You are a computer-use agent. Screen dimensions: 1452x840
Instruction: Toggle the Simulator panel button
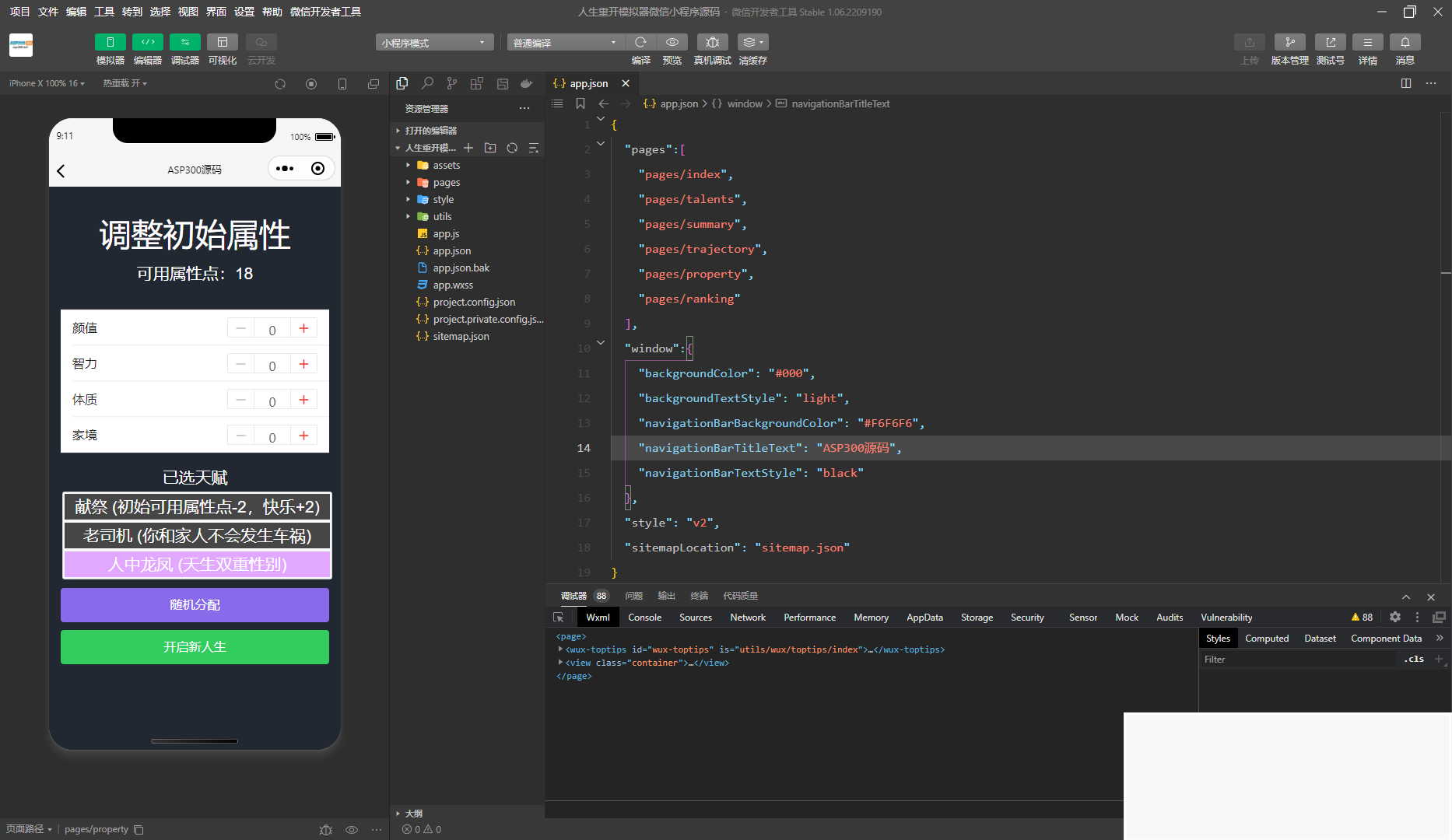click(110, 42)
